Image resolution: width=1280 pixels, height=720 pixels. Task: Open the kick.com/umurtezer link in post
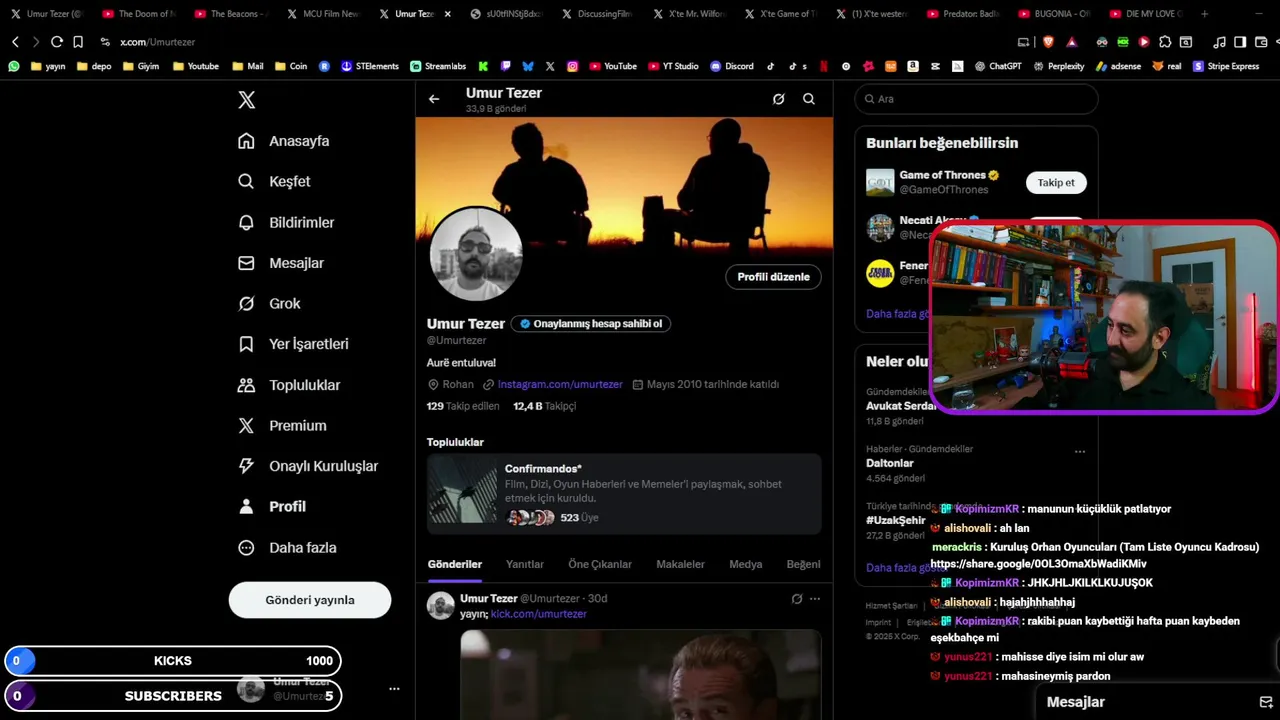(538, 614)
